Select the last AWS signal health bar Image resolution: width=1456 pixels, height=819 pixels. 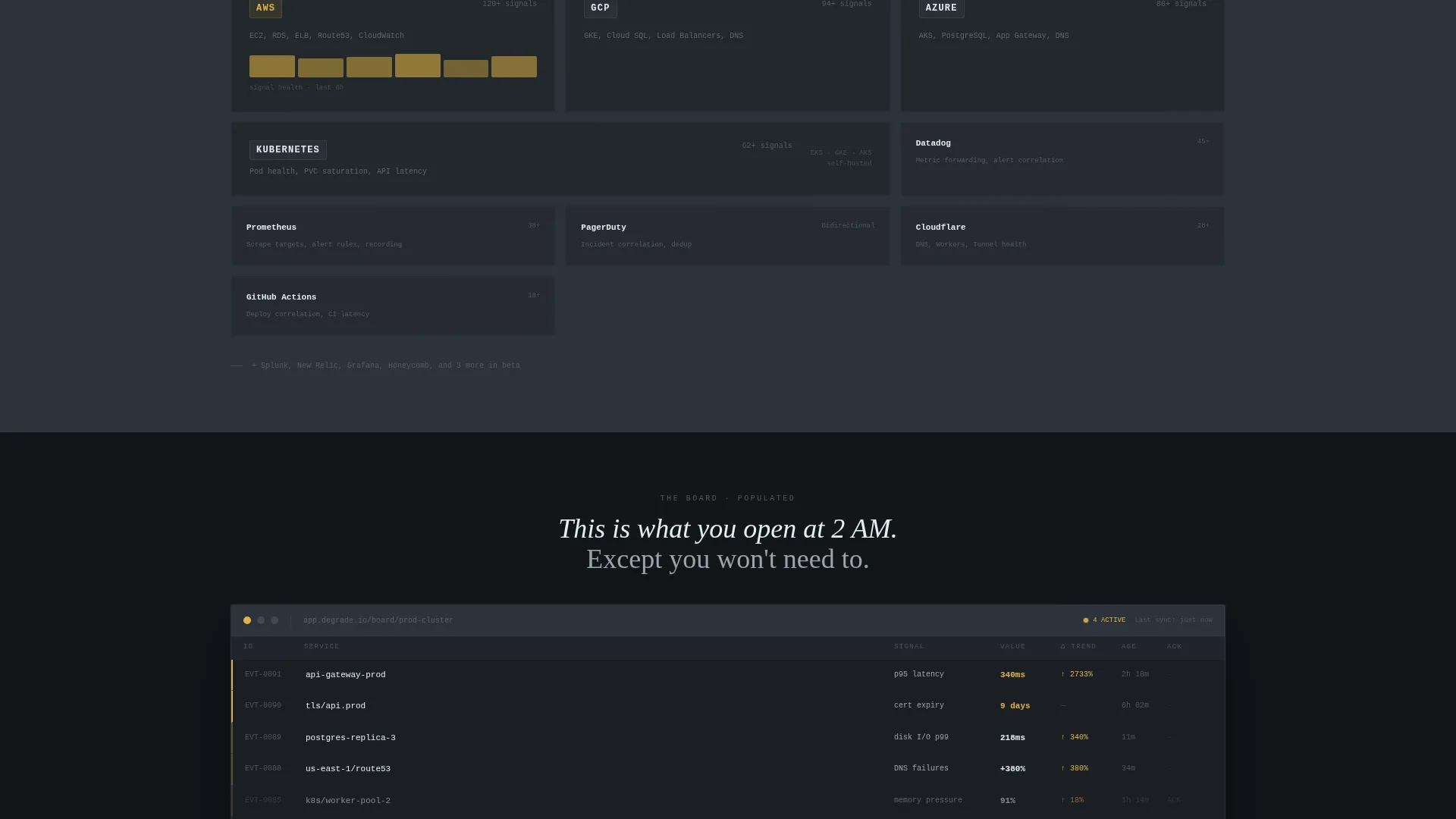coord(514,67)
